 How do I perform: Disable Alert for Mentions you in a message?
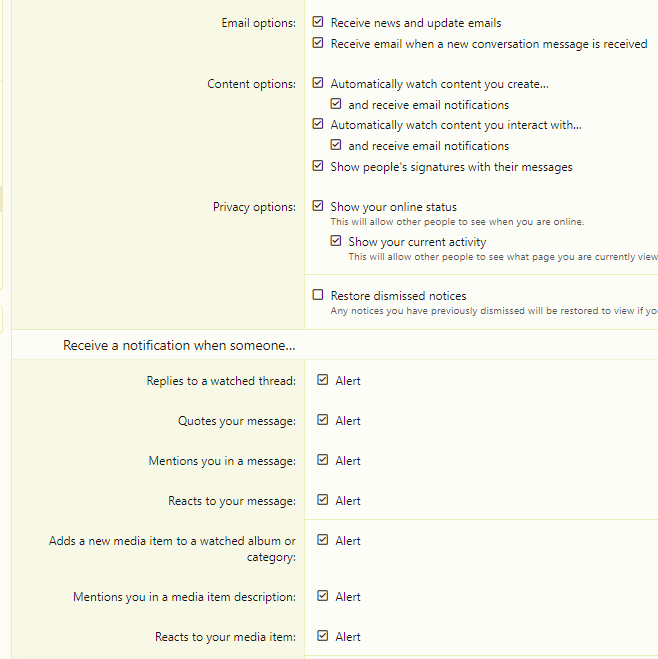[x=322, y=460]
